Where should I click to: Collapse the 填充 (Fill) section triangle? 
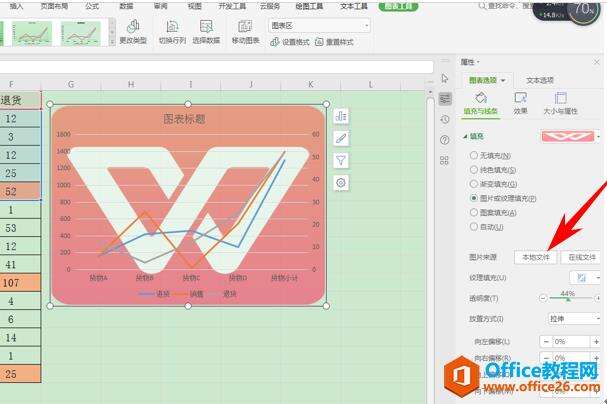[x=465, y=136]
